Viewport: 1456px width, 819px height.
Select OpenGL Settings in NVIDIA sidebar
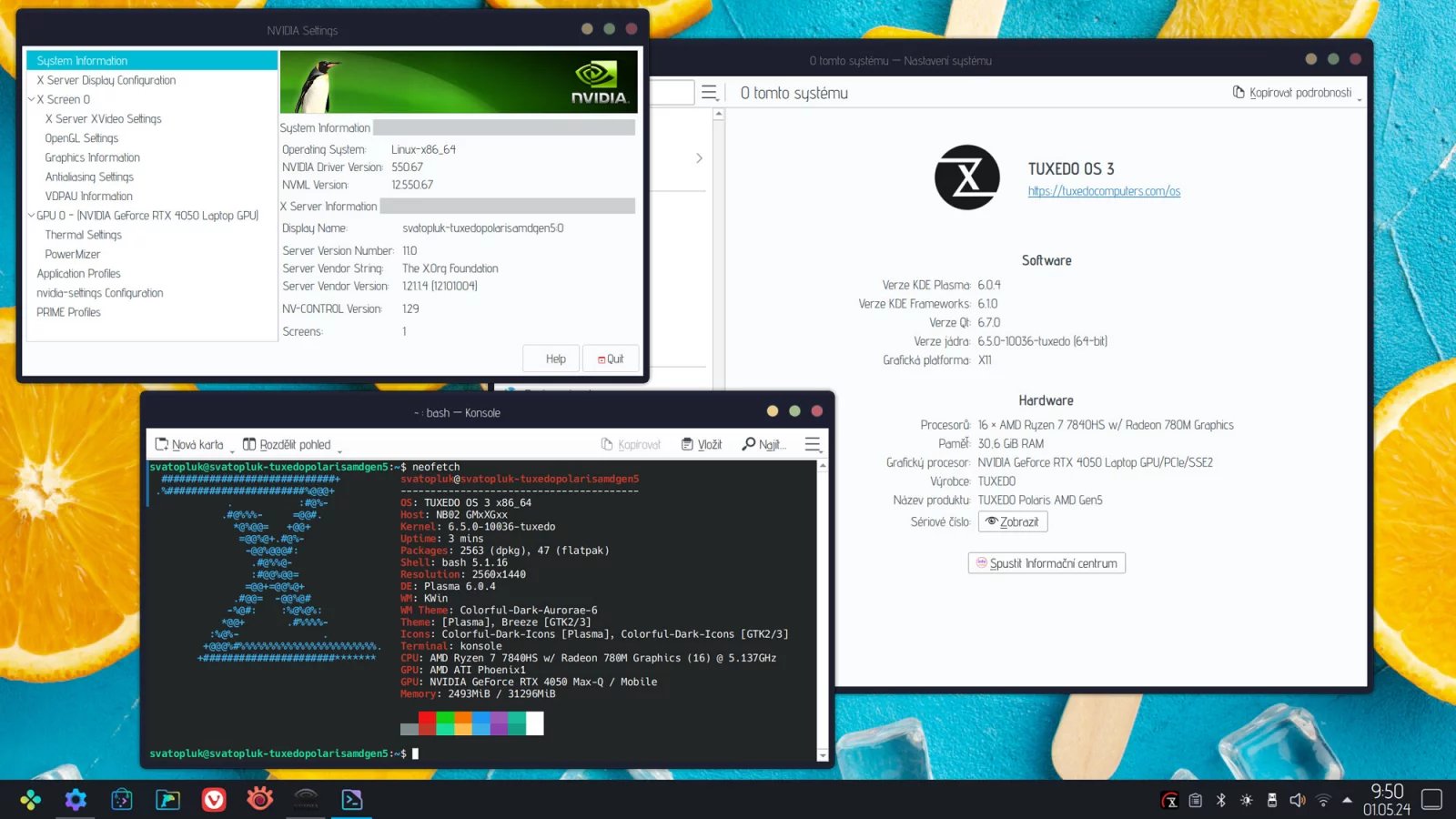pos(82,138)
